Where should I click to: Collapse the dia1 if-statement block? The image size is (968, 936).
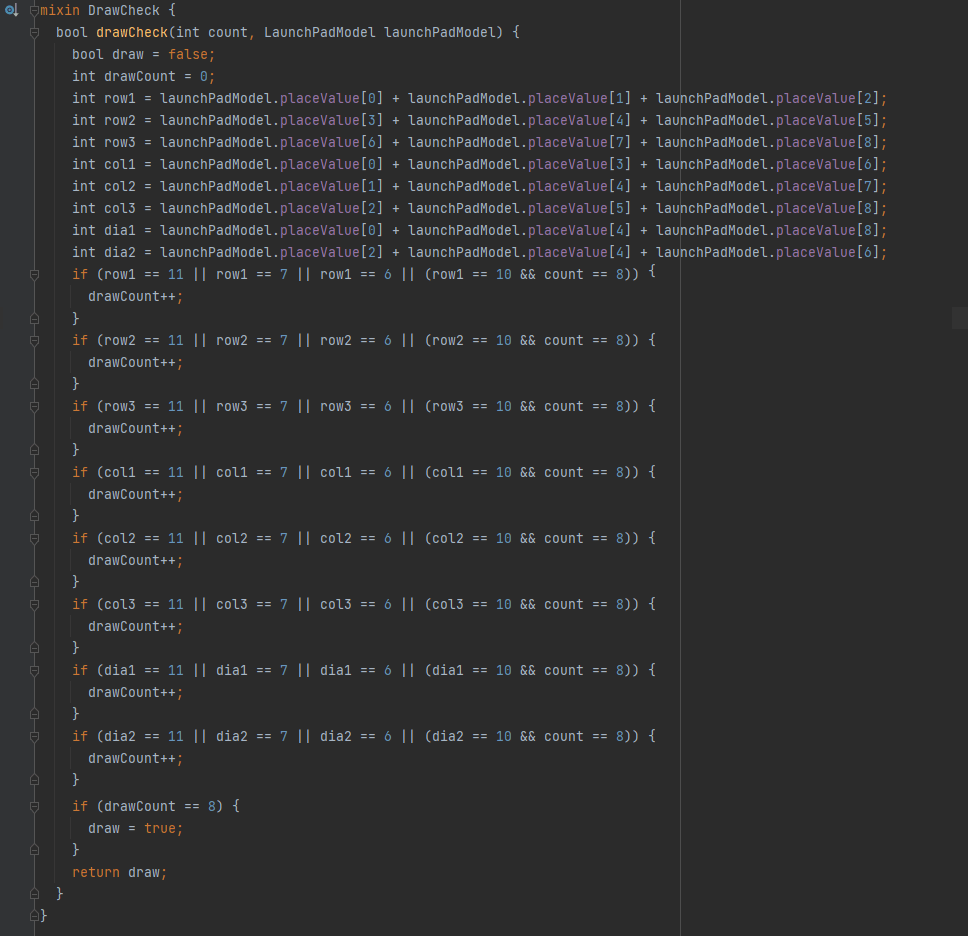pos(34,670)
